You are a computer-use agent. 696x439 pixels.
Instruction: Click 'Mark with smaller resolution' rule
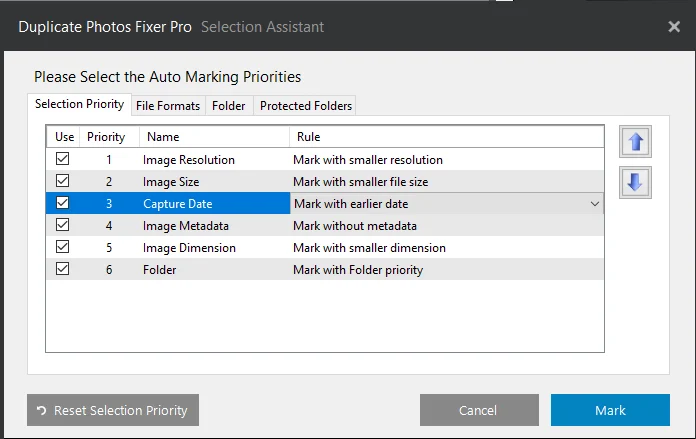click(x=368, y=160)
